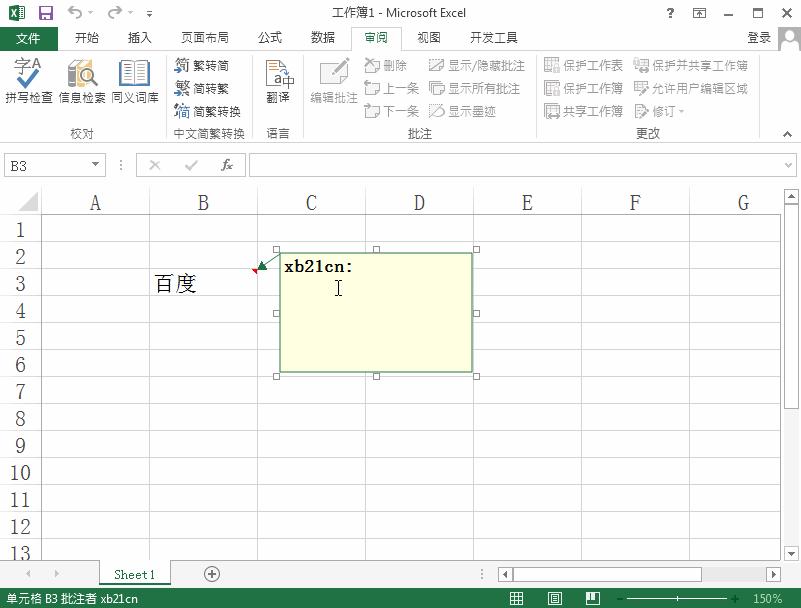Open the 文件 menu
Viewport: 801px width, 608px height.
29,38
